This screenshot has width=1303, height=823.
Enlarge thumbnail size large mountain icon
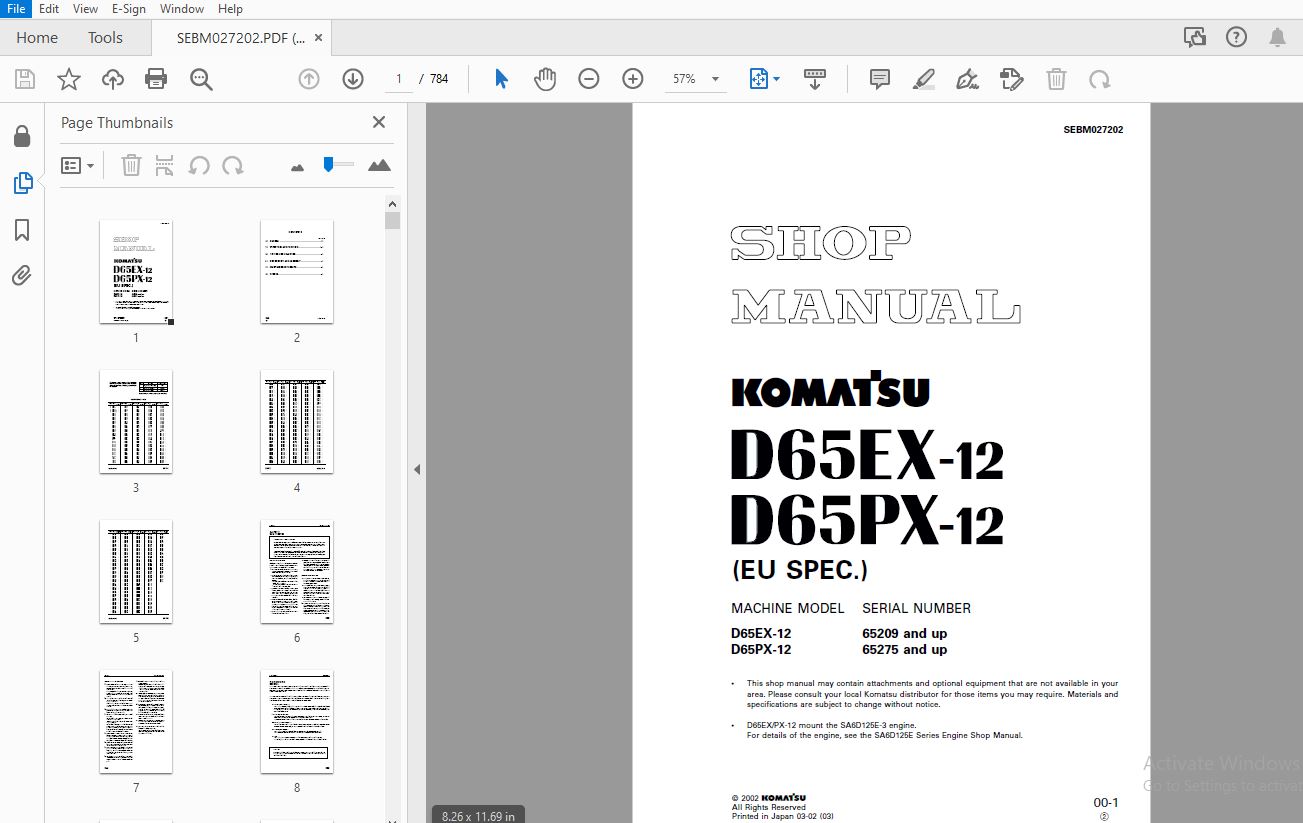[379, 165]
